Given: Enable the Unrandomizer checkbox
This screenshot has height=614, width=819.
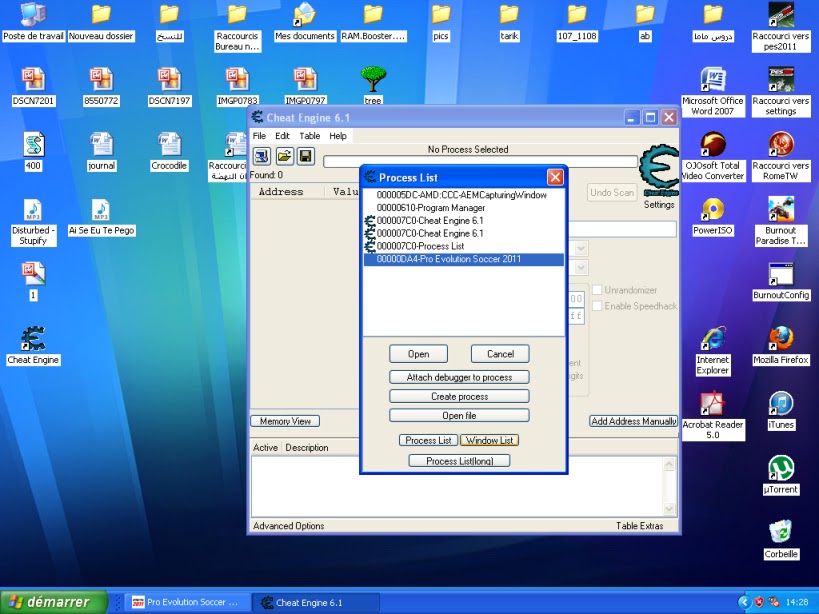Looking at the screenshot, I should click(597, 290).
